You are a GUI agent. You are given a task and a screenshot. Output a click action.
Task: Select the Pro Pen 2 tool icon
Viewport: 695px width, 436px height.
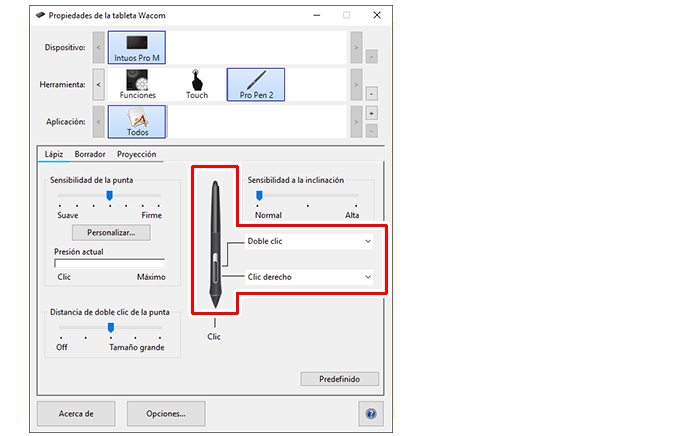(256, 84)
